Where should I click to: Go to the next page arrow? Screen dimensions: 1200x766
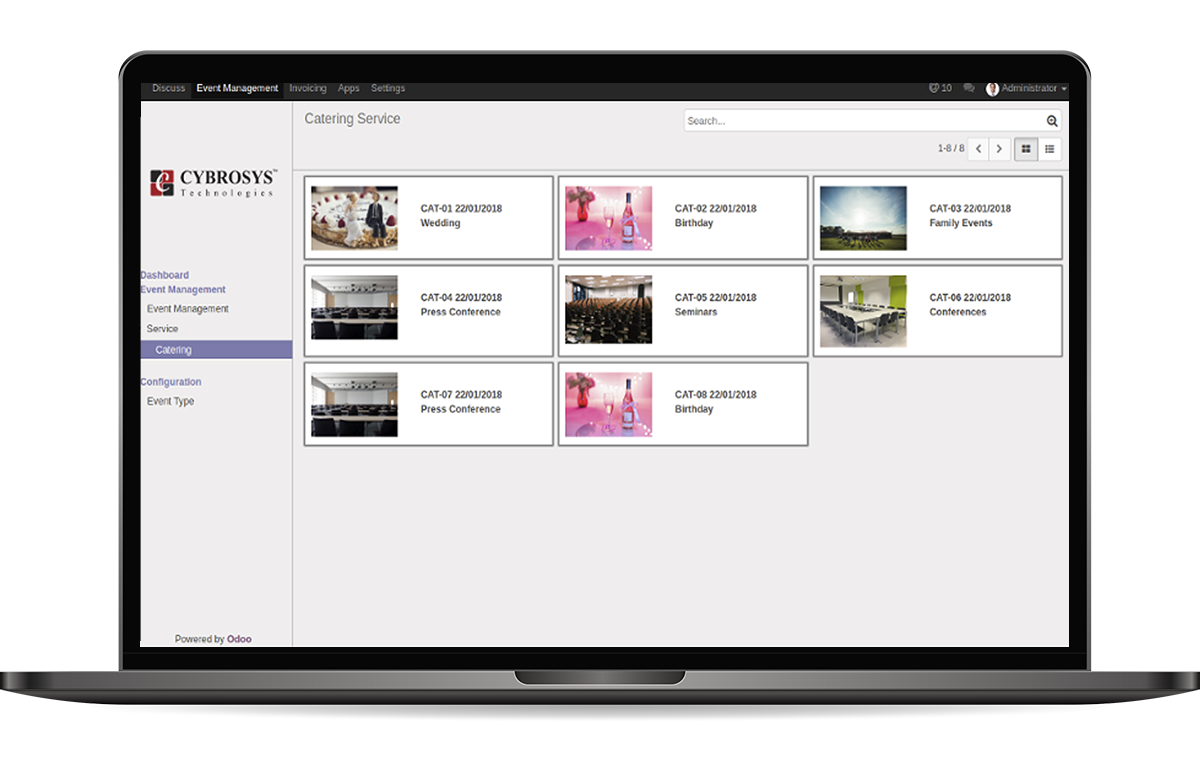click(999, 149)
